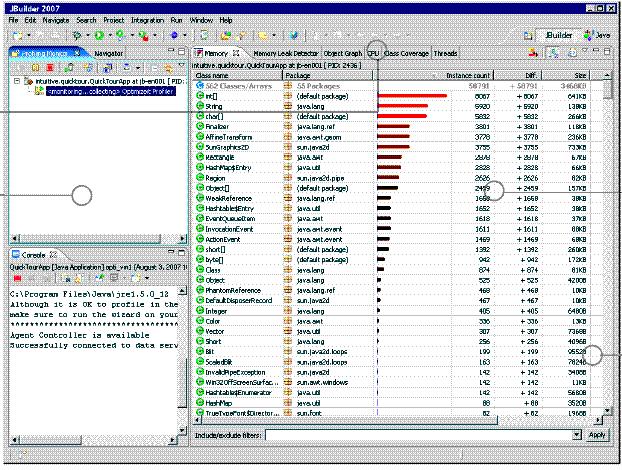This screenshot has width=622, height=470.
Task: Switch to the JBuilder perspective
Action: tap(557, 35)
